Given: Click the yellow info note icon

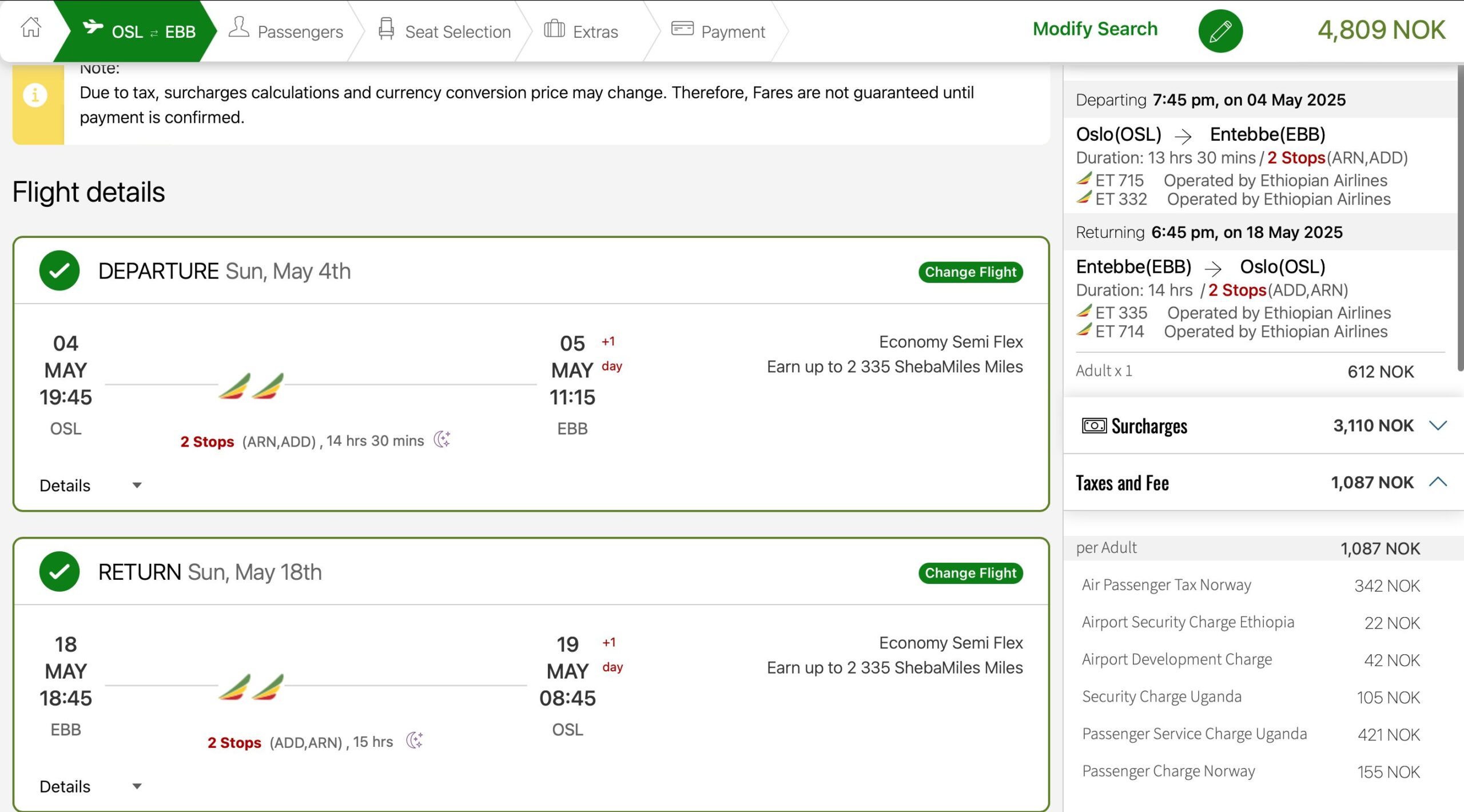Looking at the screenshot, I should click(35, 95).
